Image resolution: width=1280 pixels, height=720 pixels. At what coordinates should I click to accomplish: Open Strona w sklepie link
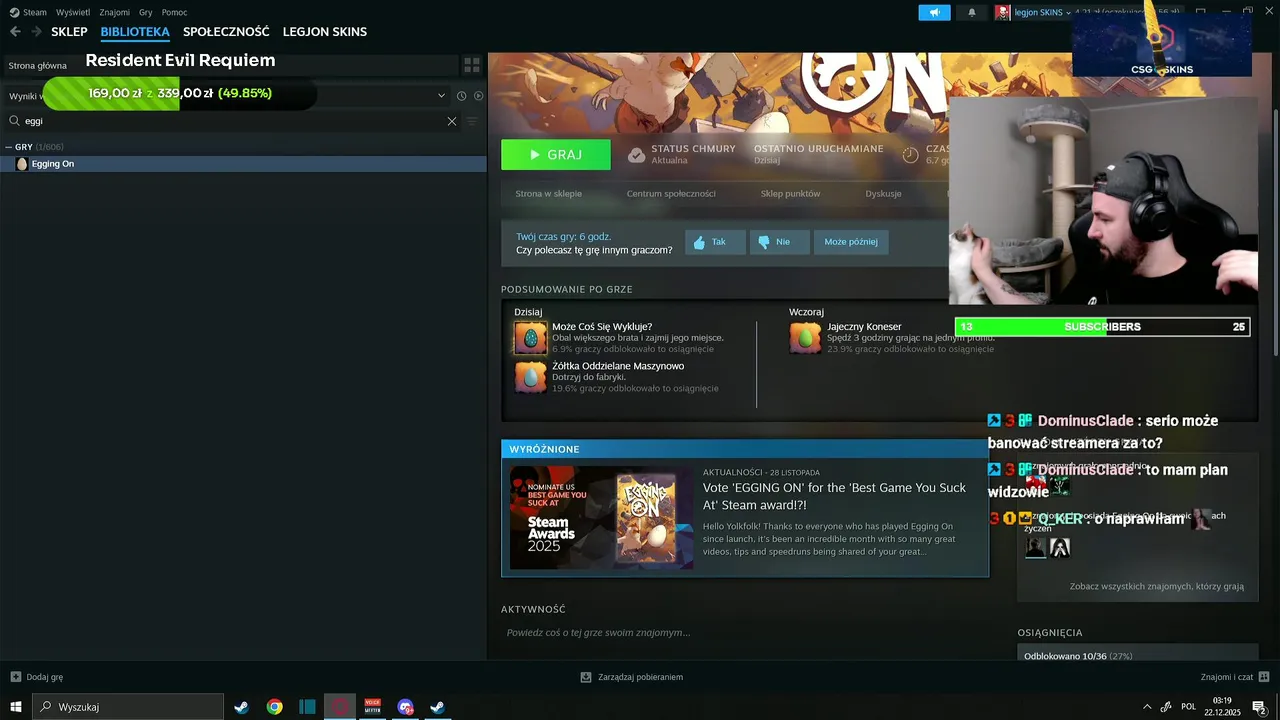point(548,194)
